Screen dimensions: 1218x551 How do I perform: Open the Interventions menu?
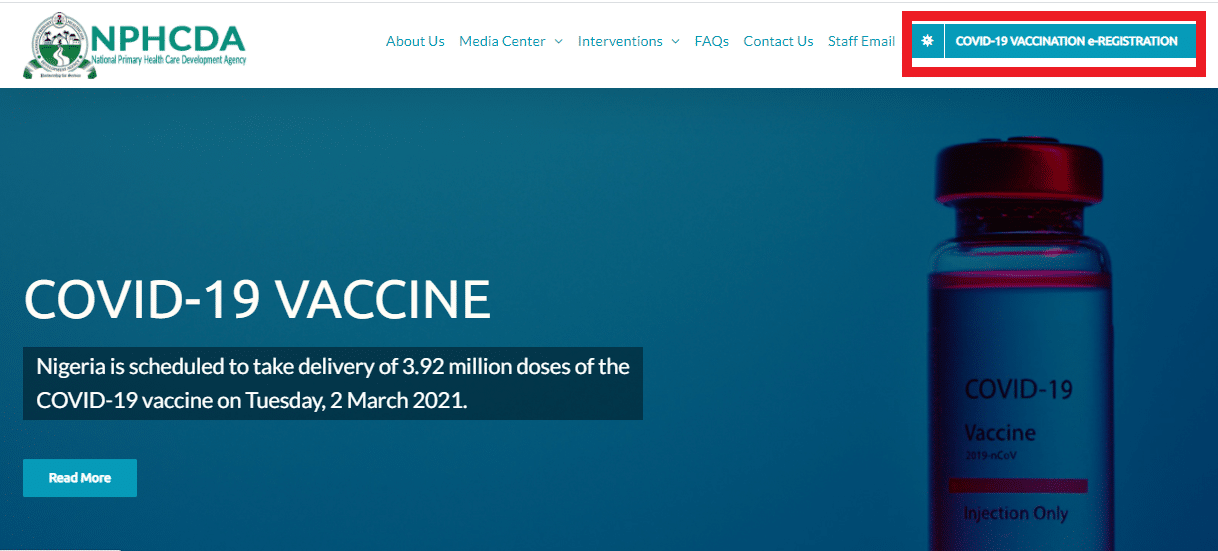tap(620, 41)
